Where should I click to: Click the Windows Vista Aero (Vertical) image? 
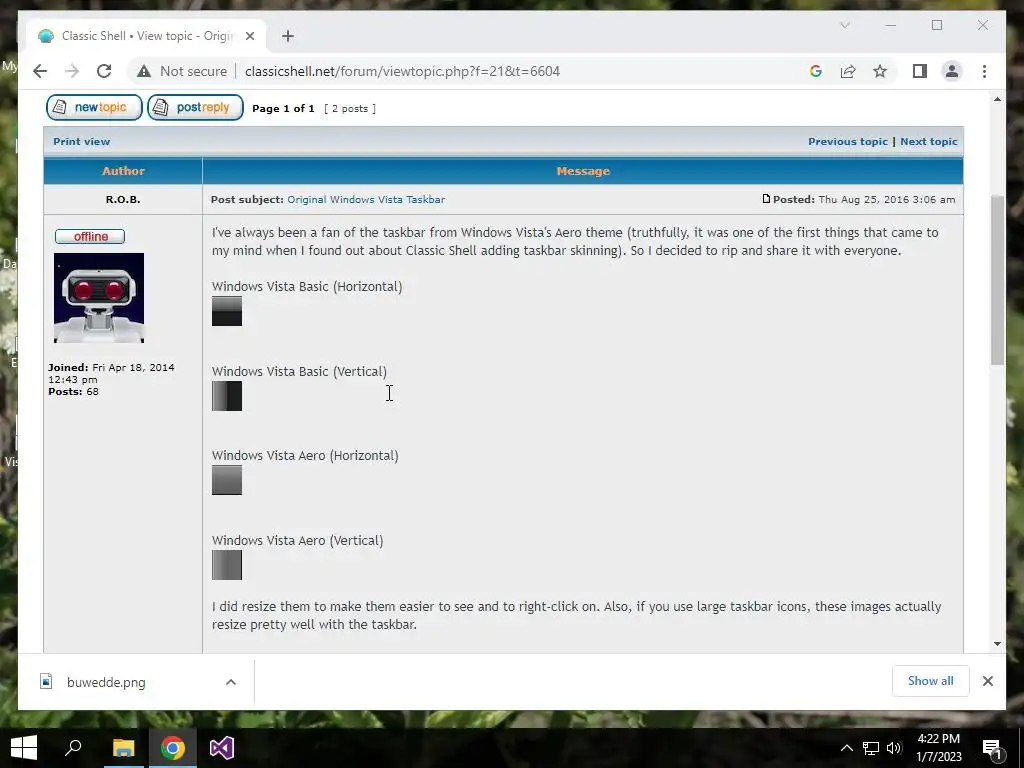pyautogui.click(x=227, y=565)
